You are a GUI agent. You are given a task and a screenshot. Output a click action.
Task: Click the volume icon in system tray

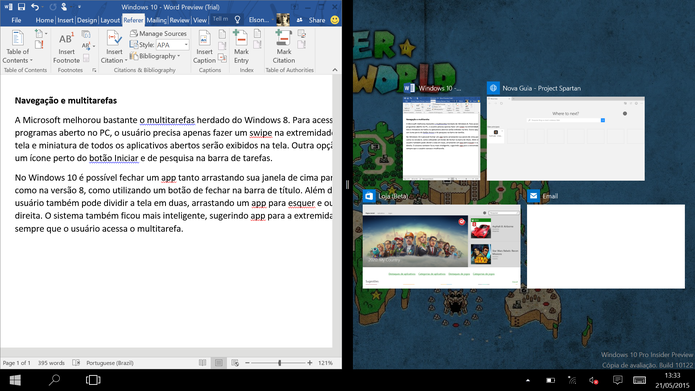coord(593,380)
